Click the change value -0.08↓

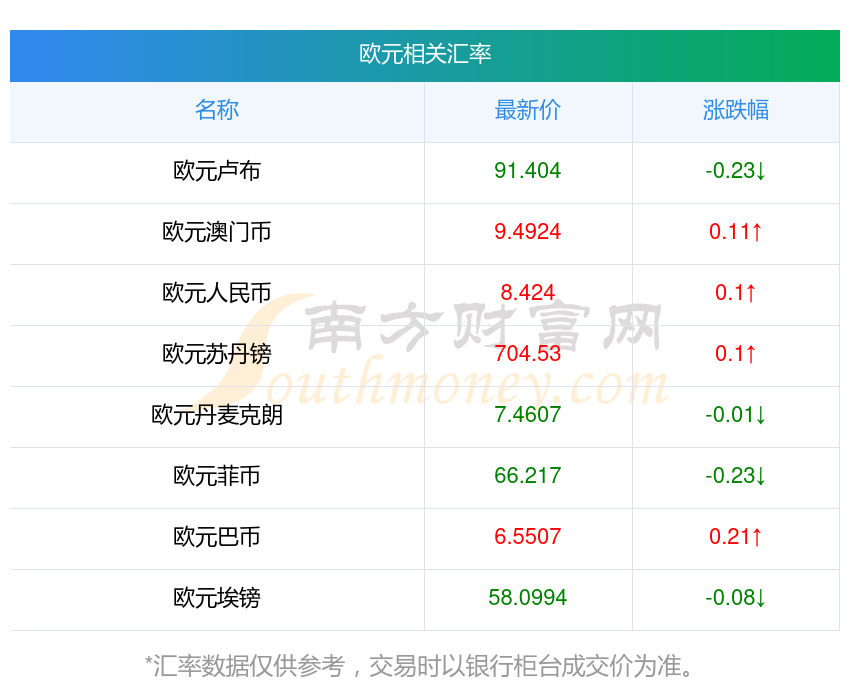(736, 598)
